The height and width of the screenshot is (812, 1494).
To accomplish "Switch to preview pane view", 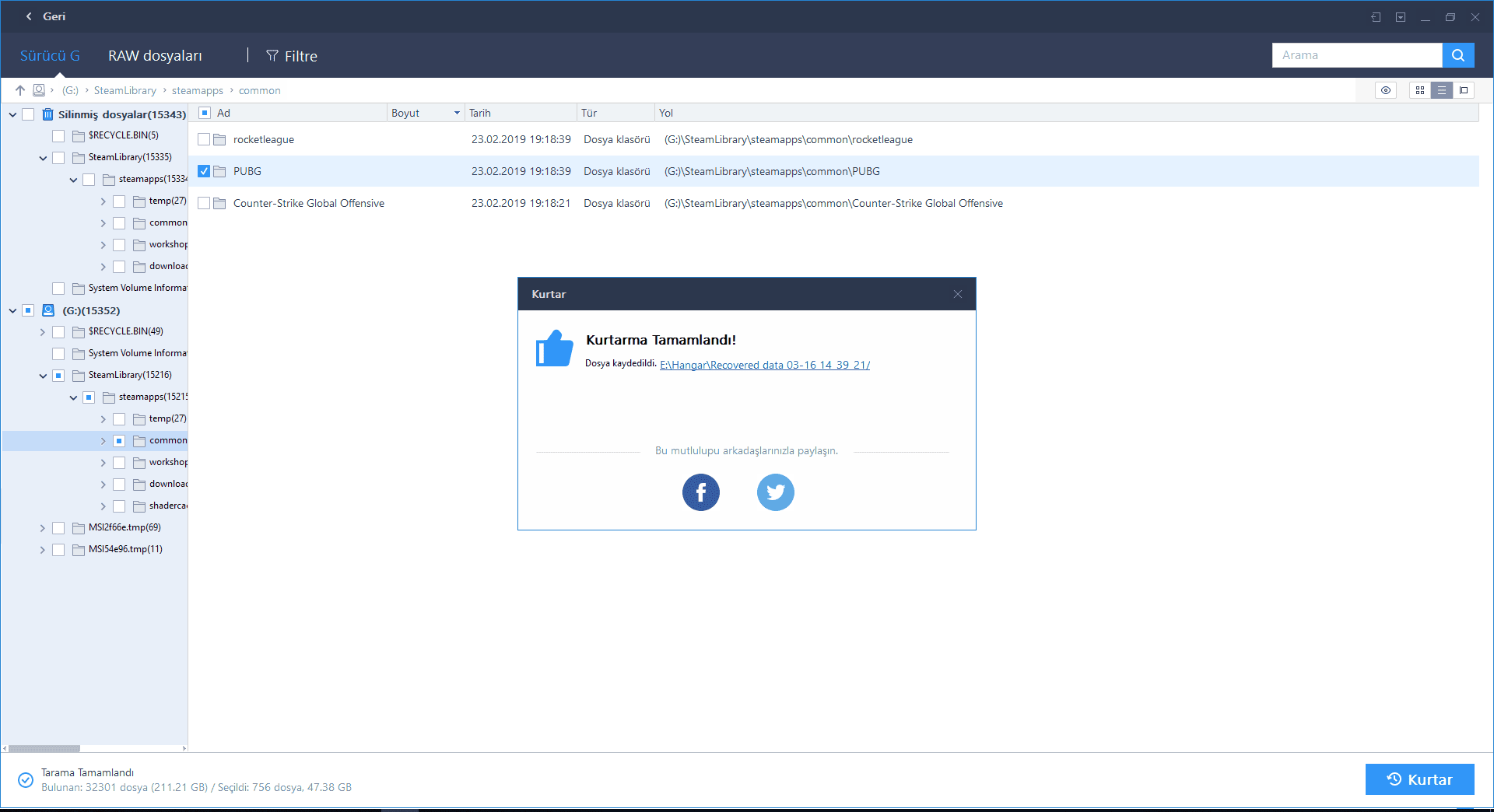I will click(x=1464, y=90).
